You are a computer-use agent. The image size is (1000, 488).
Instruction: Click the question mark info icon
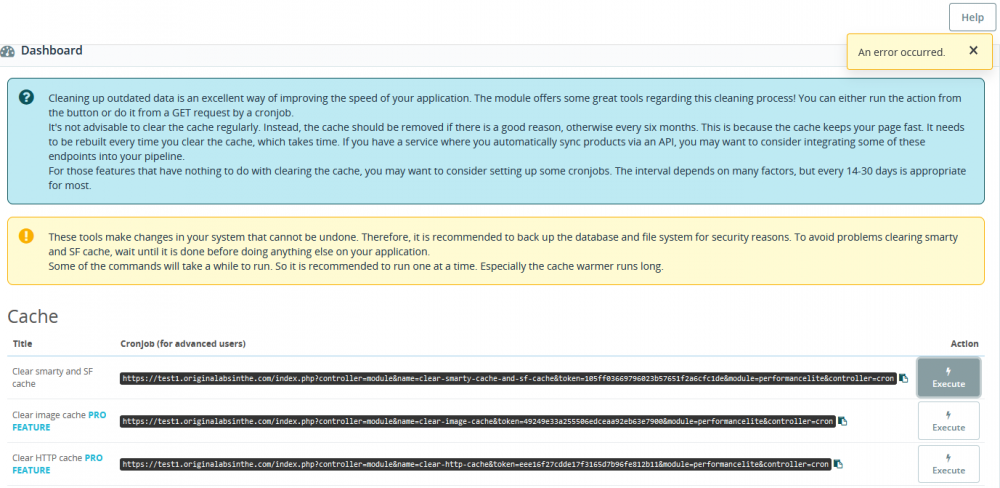(26, 98)
